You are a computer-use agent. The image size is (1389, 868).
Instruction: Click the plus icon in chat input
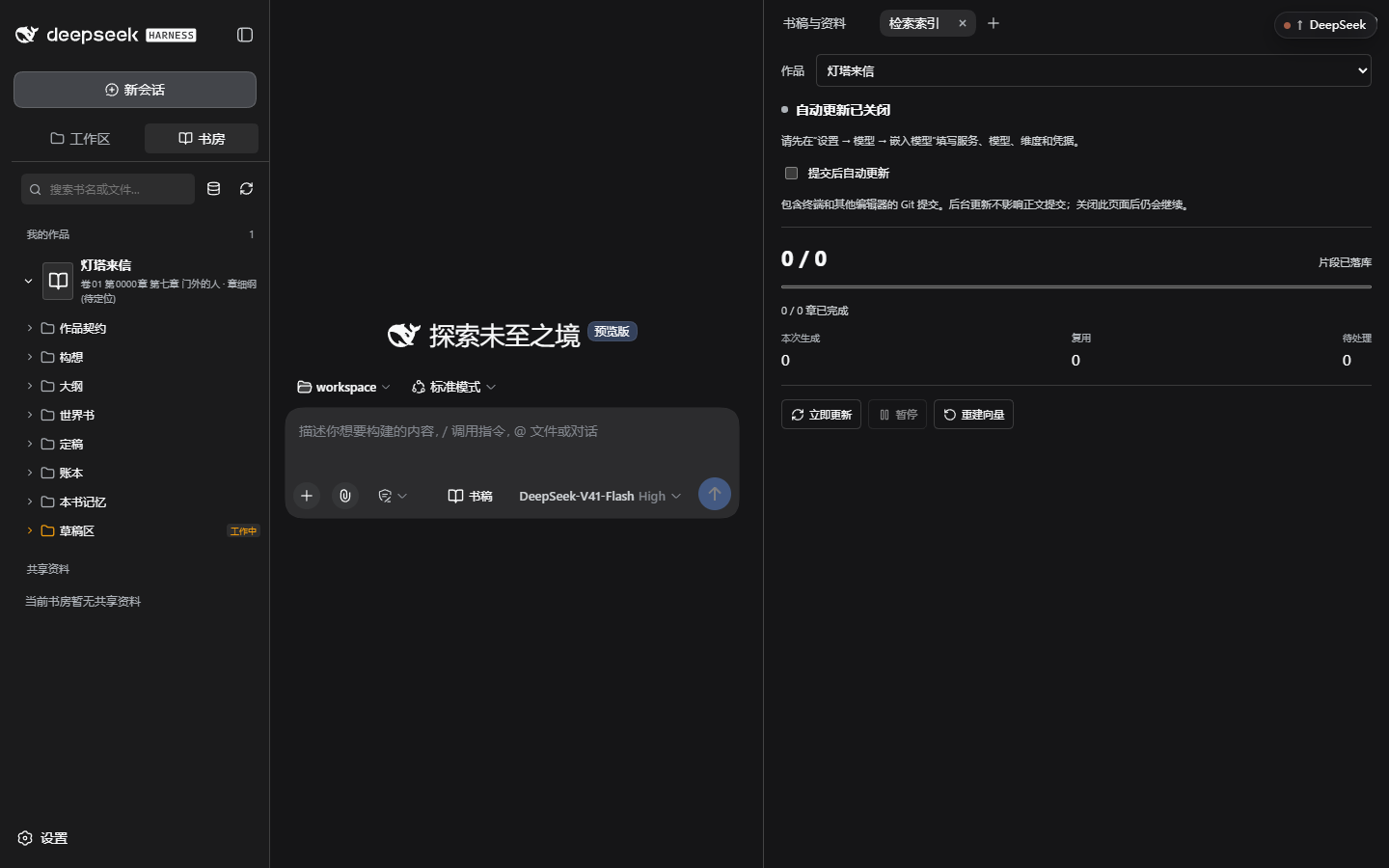point(307,496)
